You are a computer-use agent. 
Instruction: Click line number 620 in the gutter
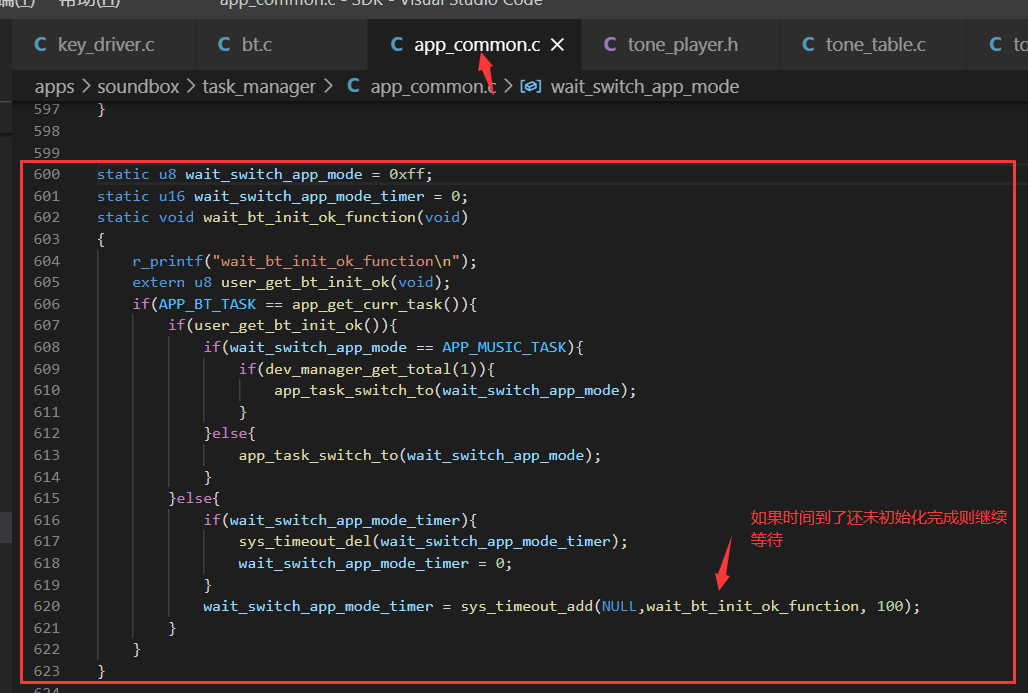[47, 606]
